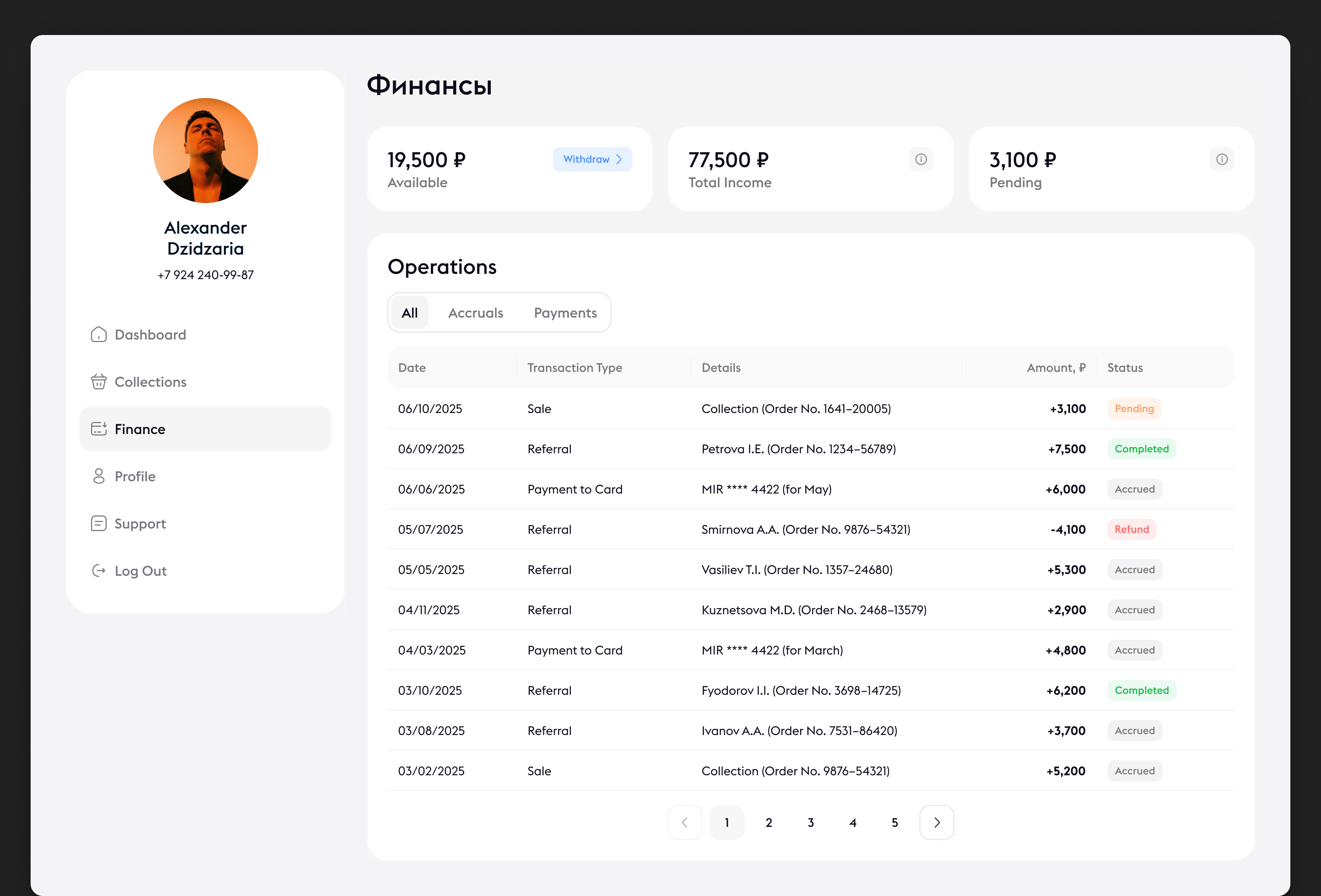Click the Support chat icon
Viewport: 1321px width, 896px height.
pos(98,523)
